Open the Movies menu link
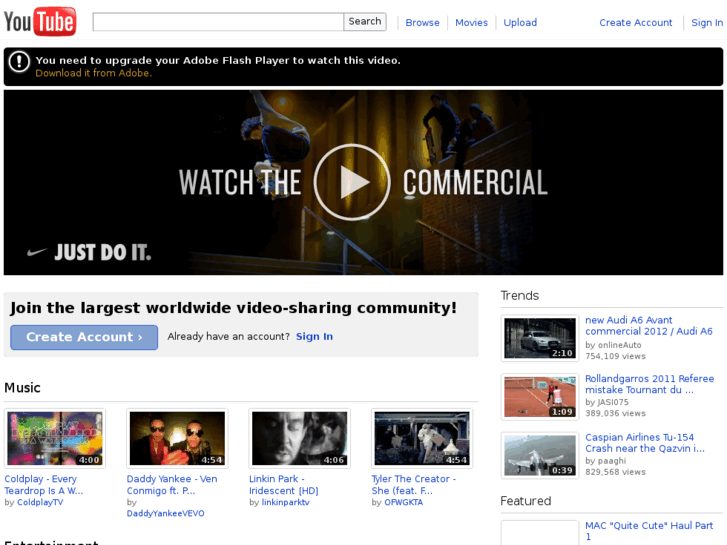Image resolution: width=727 pixels, height=545 pixels. point(471,23)
